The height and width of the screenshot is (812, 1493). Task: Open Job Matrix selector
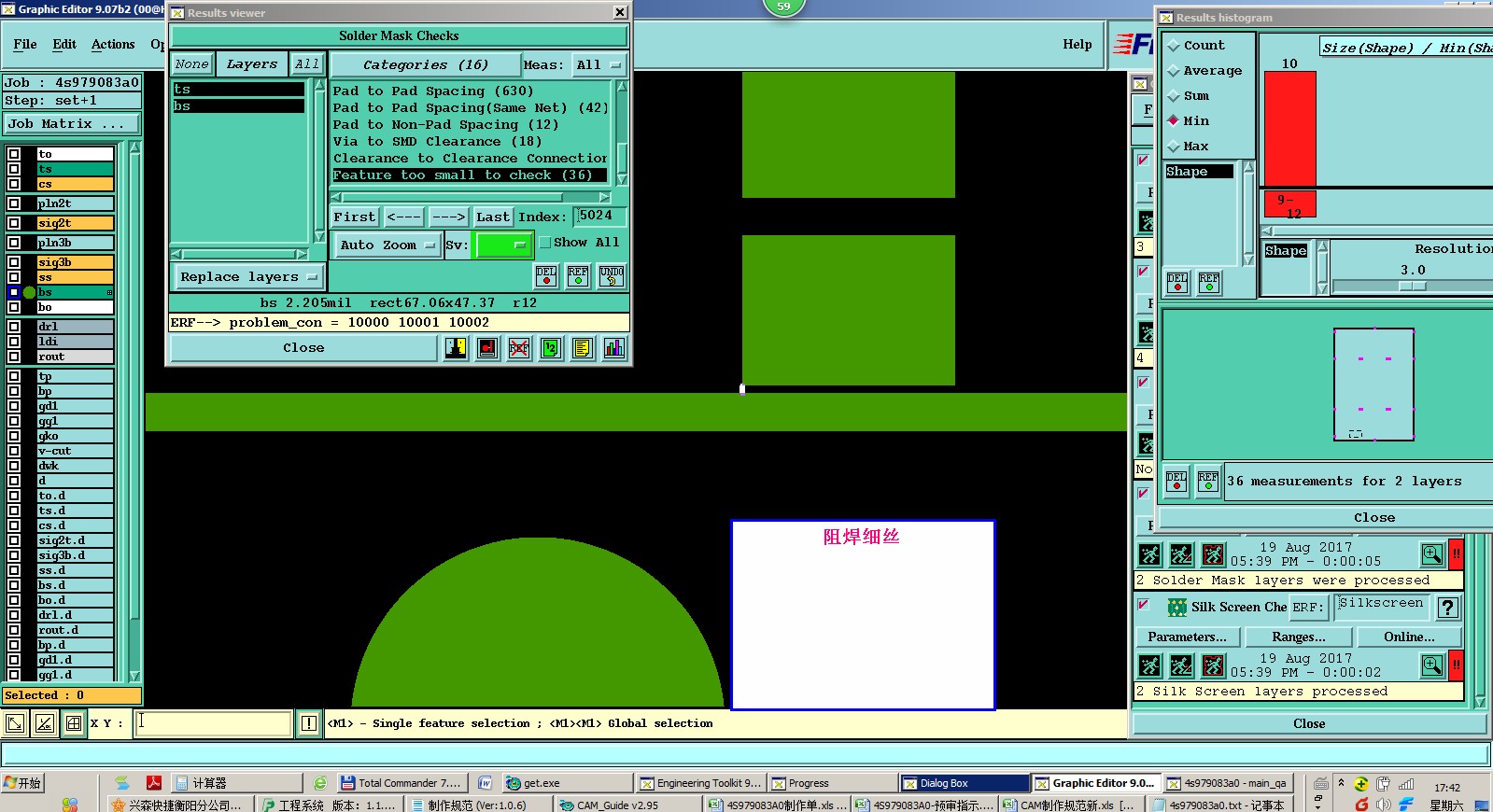[72, 123]
